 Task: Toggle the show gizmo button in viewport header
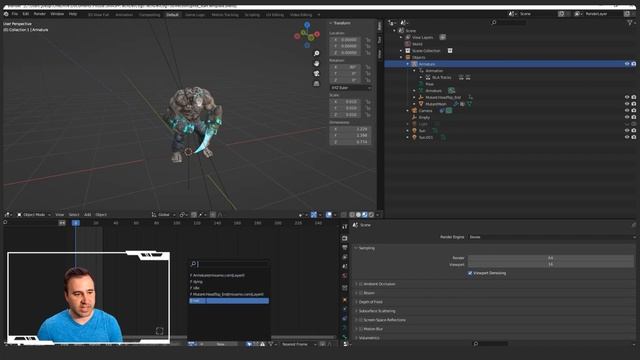click(313, 215)
